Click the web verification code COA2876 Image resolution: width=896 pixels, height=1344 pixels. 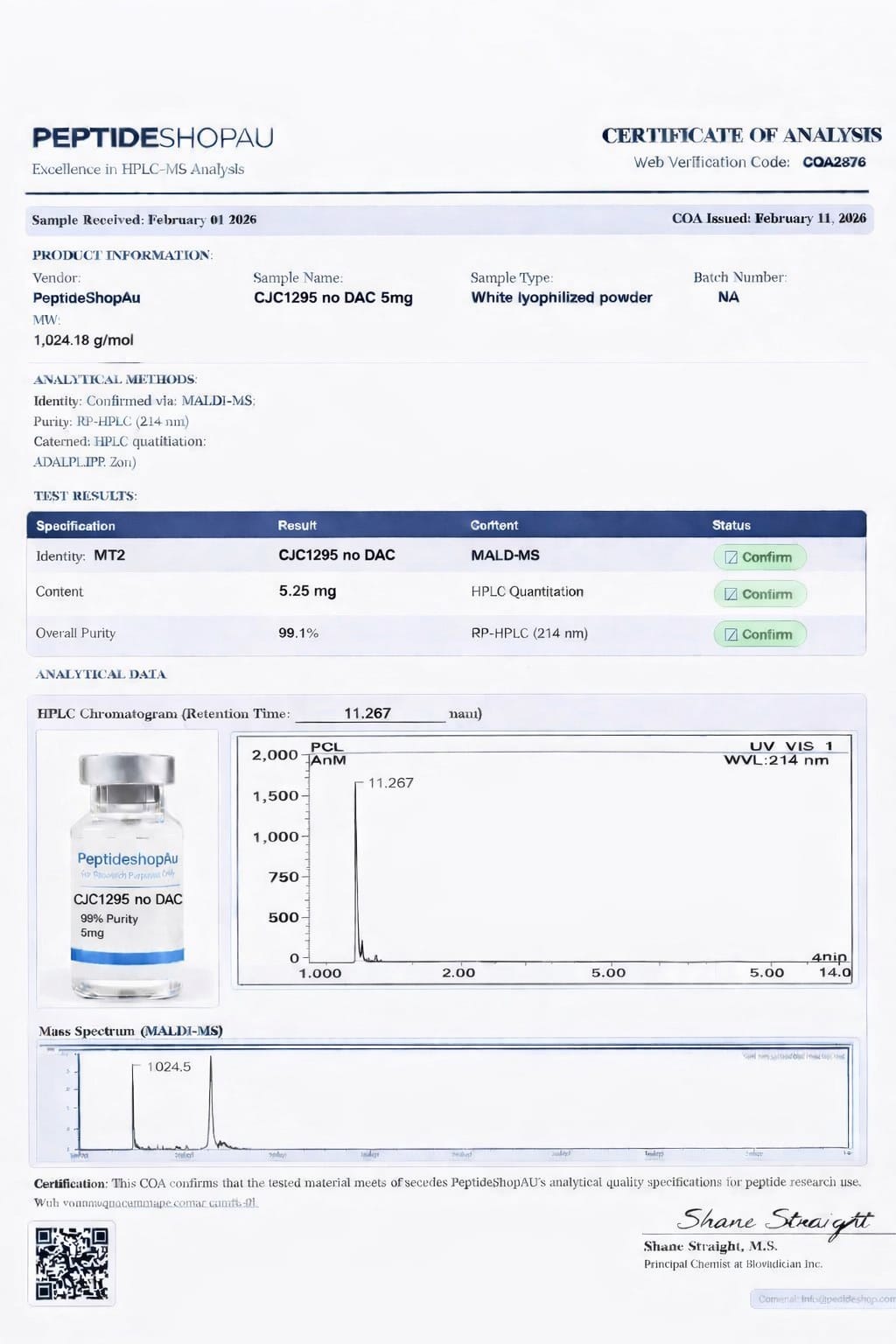pyautogui.click(x=834, y=162)
